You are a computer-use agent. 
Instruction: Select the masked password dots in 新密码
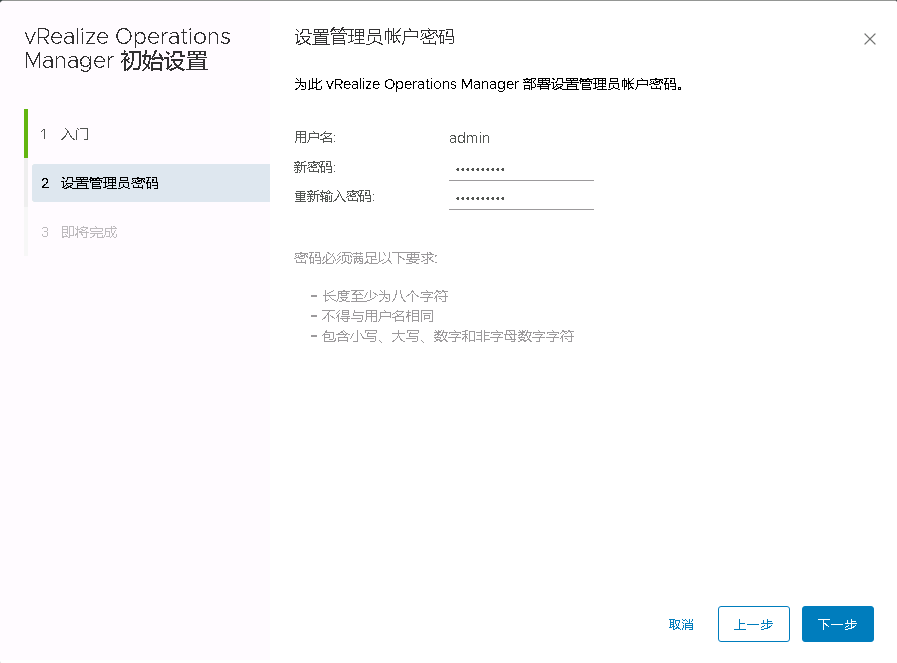[478, 170]
